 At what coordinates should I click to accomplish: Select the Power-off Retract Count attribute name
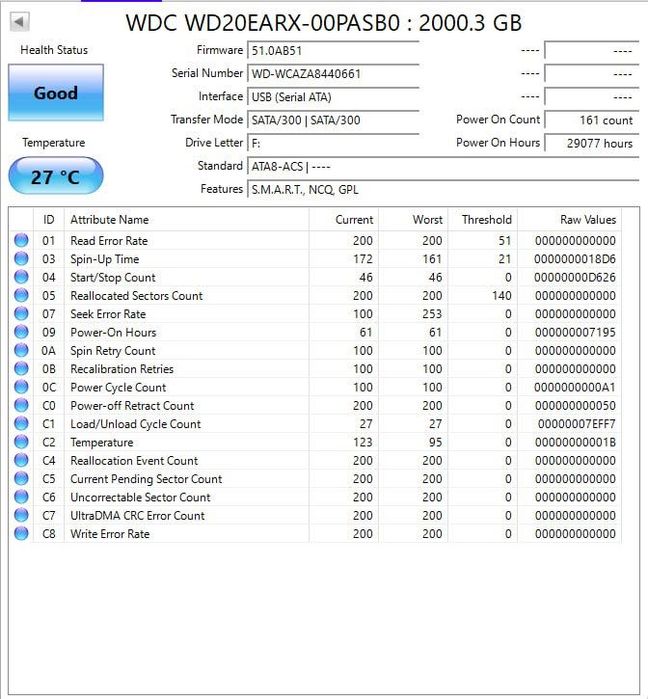coord(132,405)
